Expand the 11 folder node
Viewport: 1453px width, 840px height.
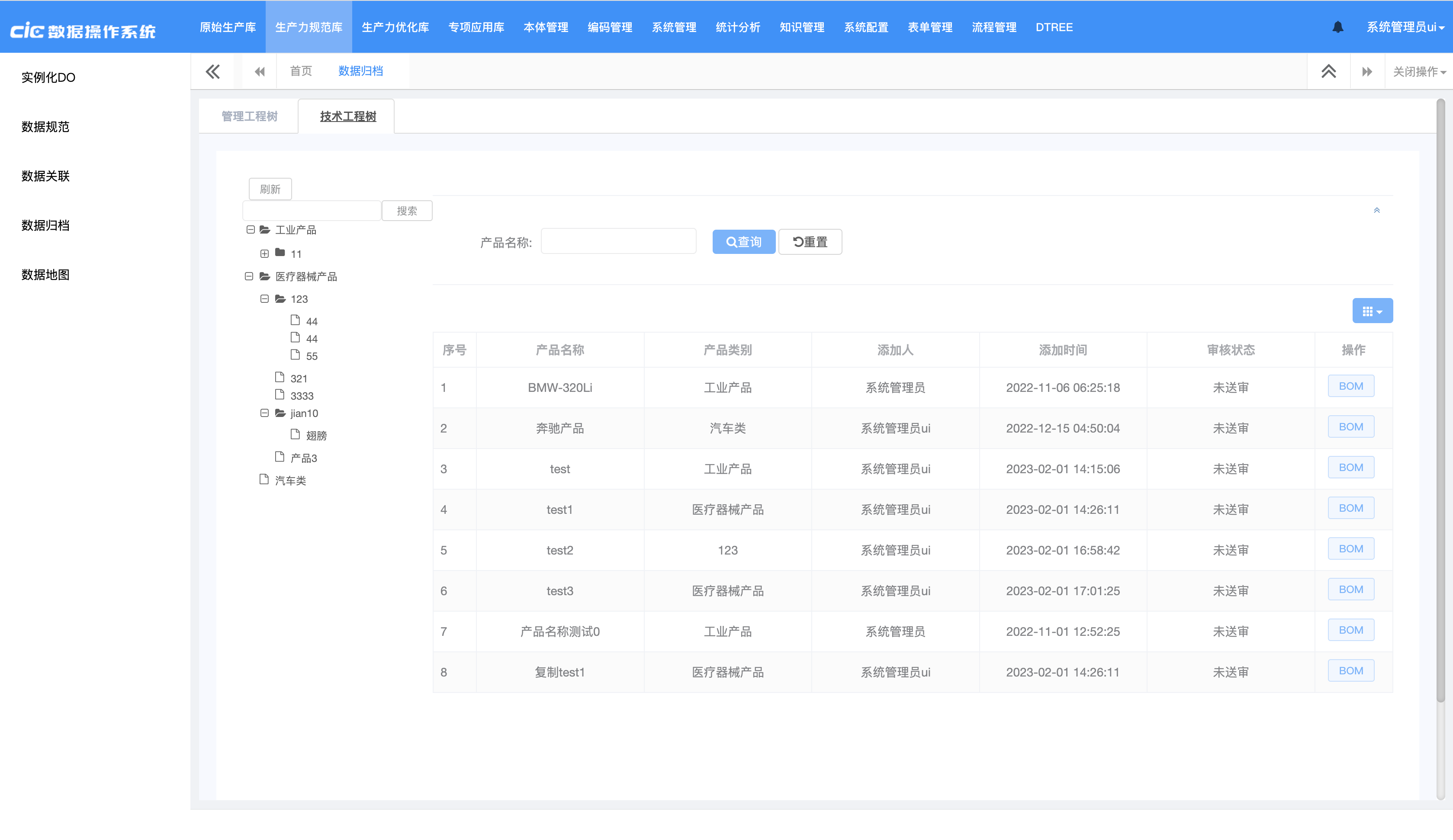(264, 253)
